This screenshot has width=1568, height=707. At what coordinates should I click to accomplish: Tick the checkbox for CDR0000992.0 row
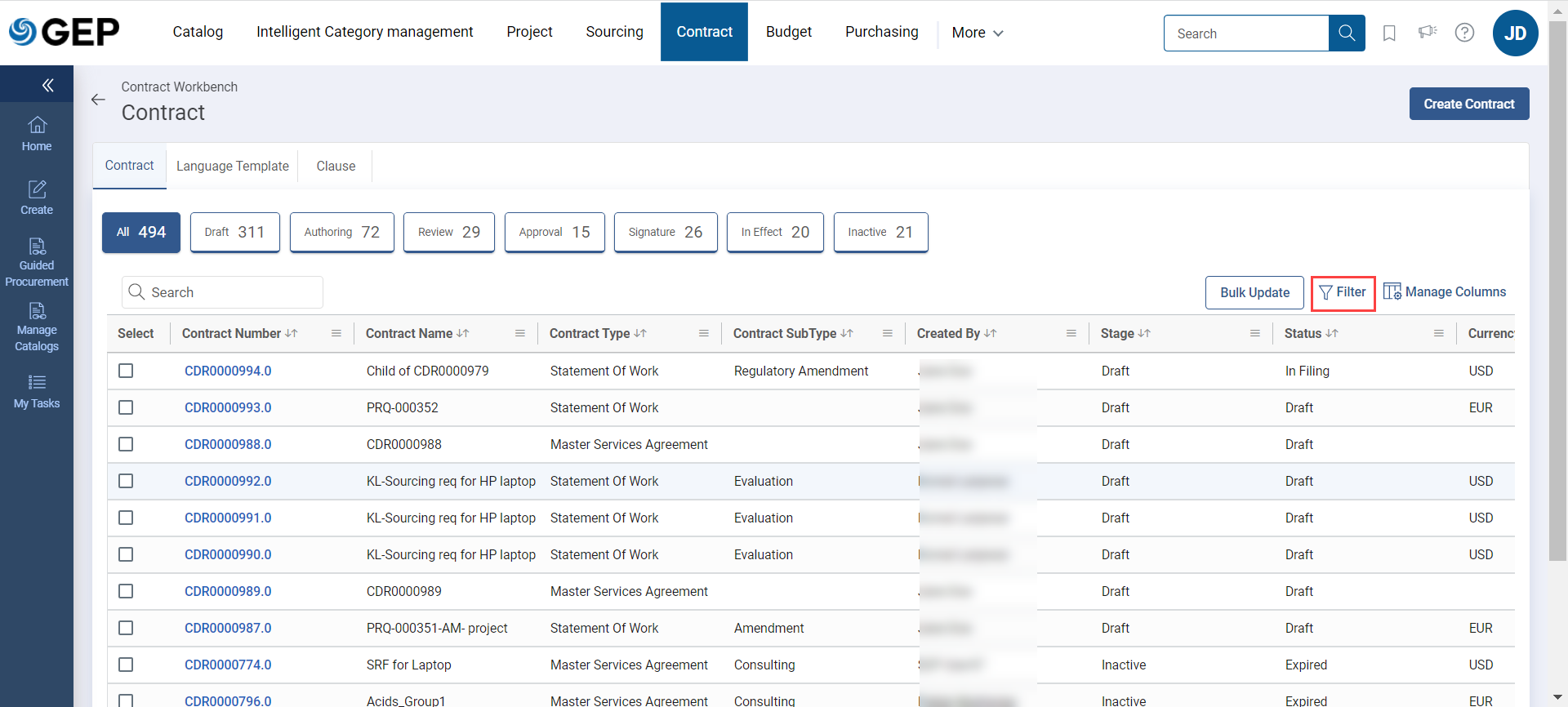tap(126, 481)
